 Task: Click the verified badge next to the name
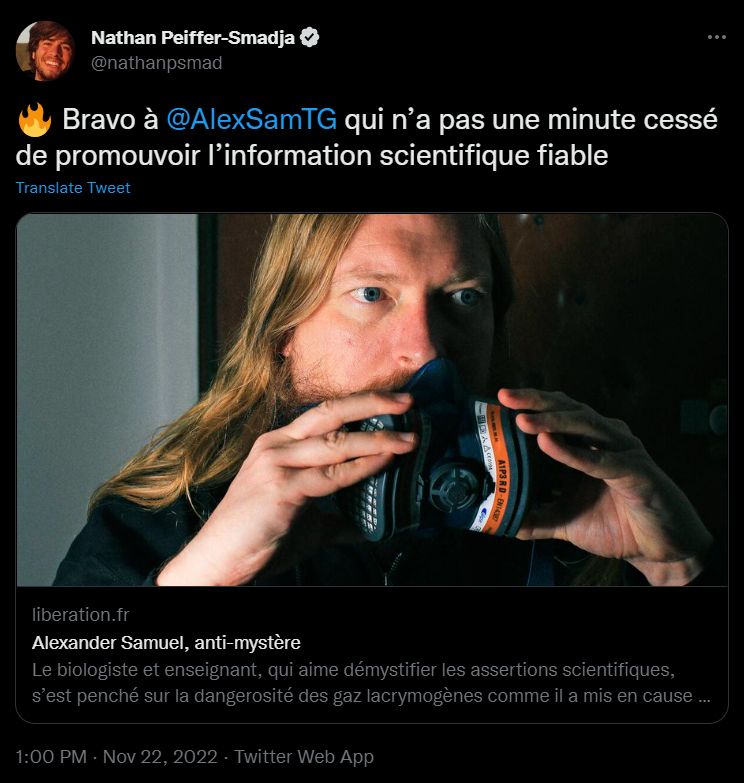point(310,38)
